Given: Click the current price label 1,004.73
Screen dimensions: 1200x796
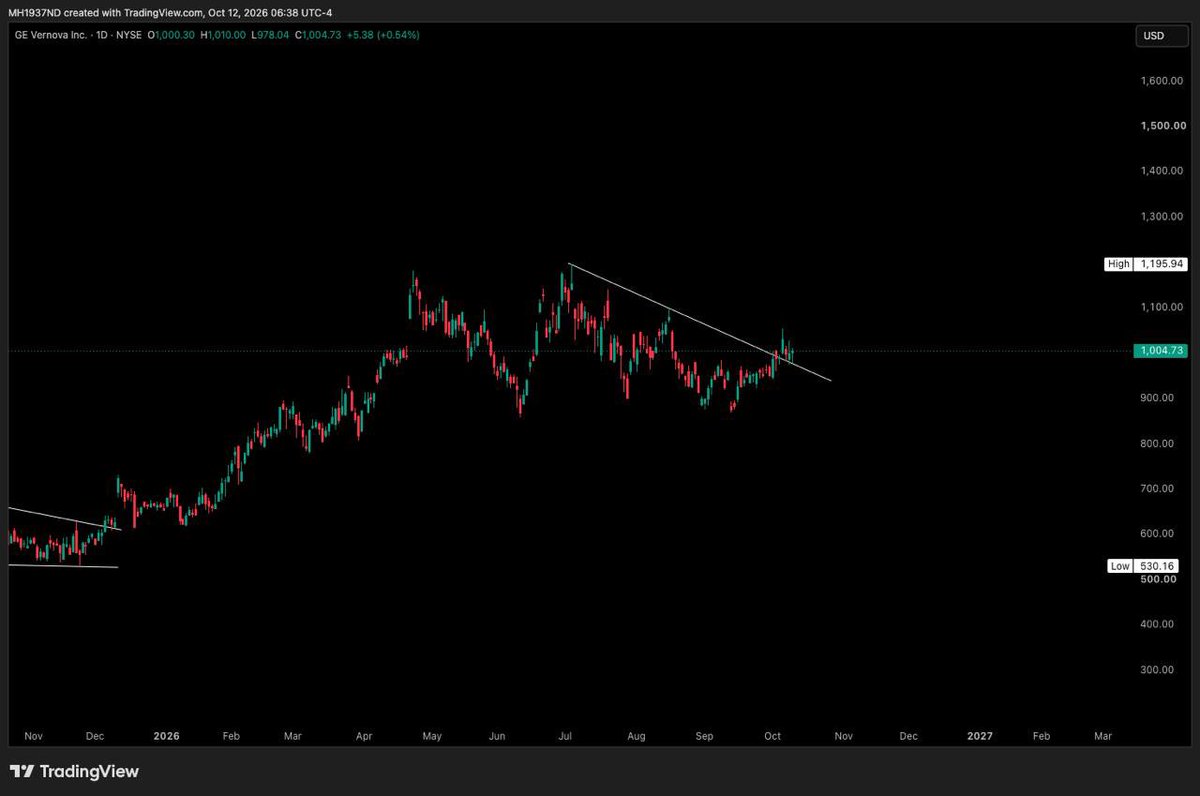Looking at the screenshot, I should pyautogui.click(x=1160, y=351).
